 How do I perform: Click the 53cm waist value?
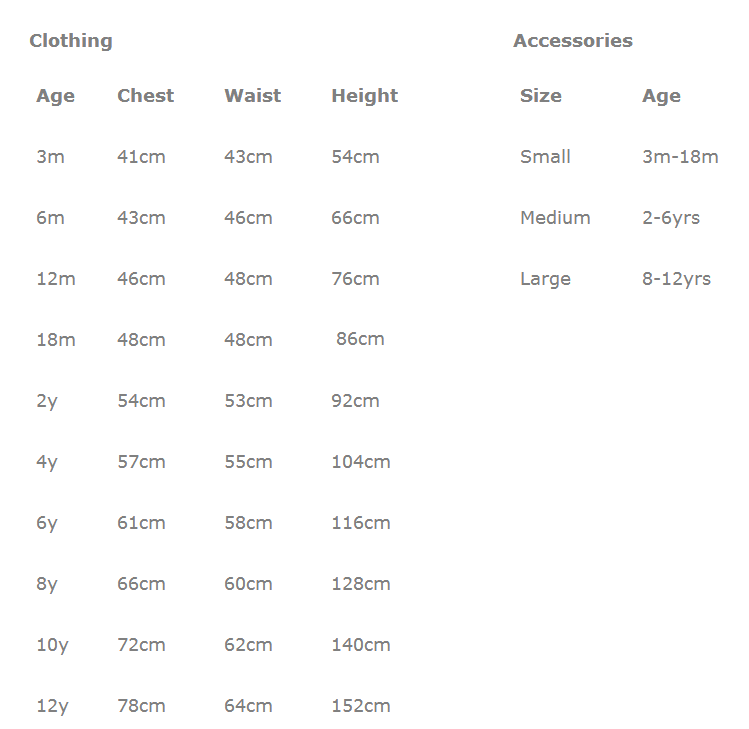tap(248, 401)
